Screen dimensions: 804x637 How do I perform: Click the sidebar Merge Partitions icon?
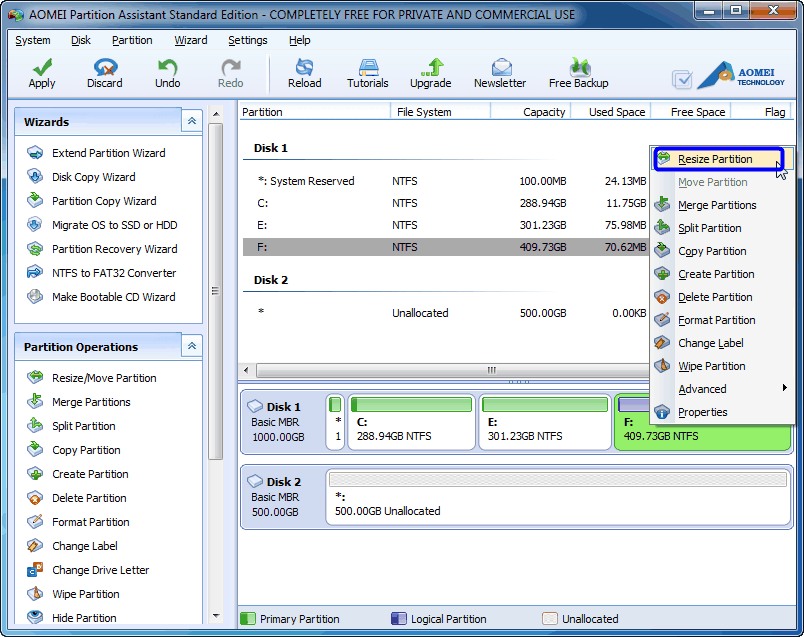pos(35,402)
